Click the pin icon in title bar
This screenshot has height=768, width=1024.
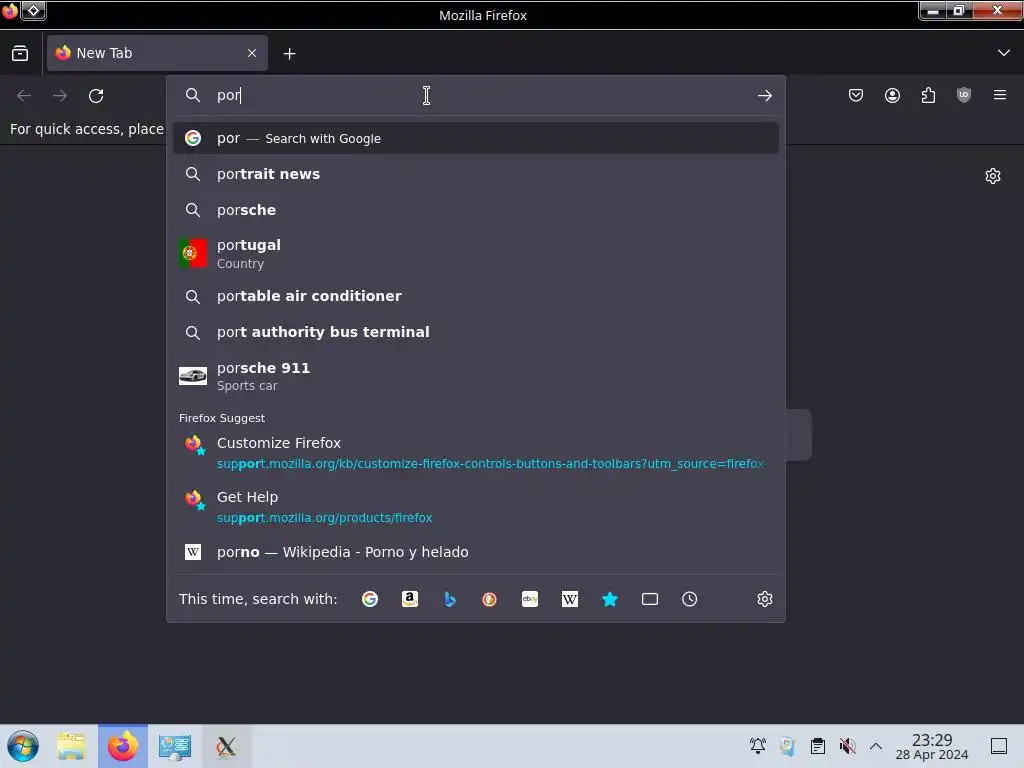(33, 10)
